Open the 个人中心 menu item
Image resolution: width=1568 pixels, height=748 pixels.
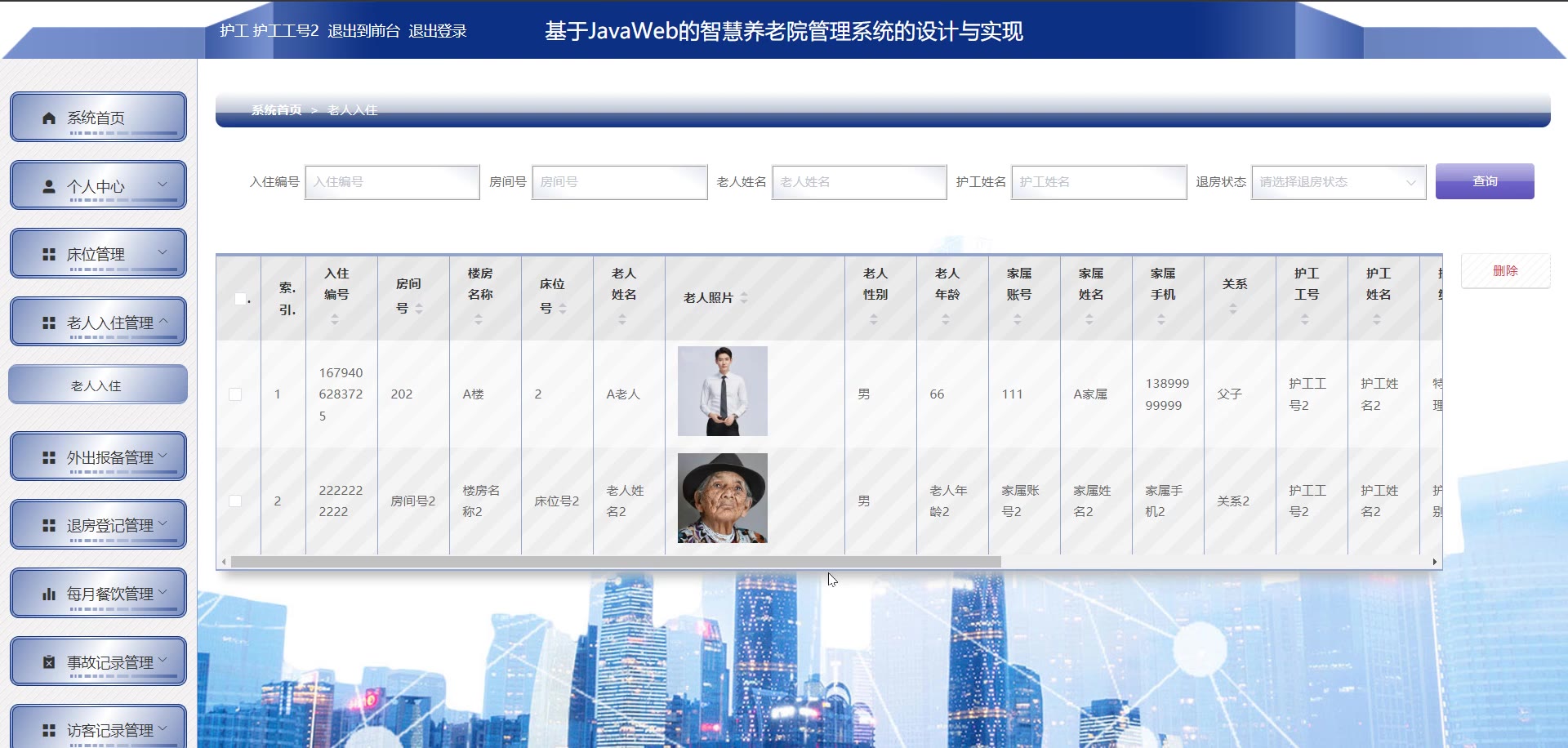click(98, 185)
